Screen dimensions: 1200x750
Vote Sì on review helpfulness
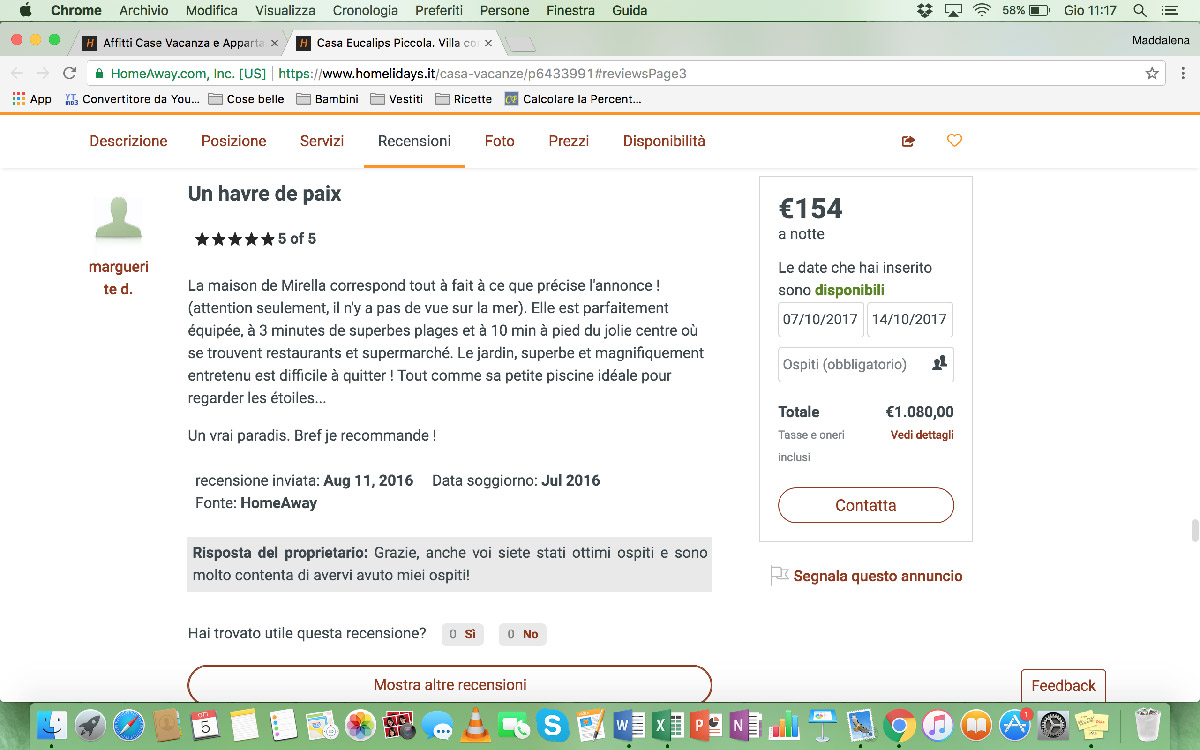(462, 634)
